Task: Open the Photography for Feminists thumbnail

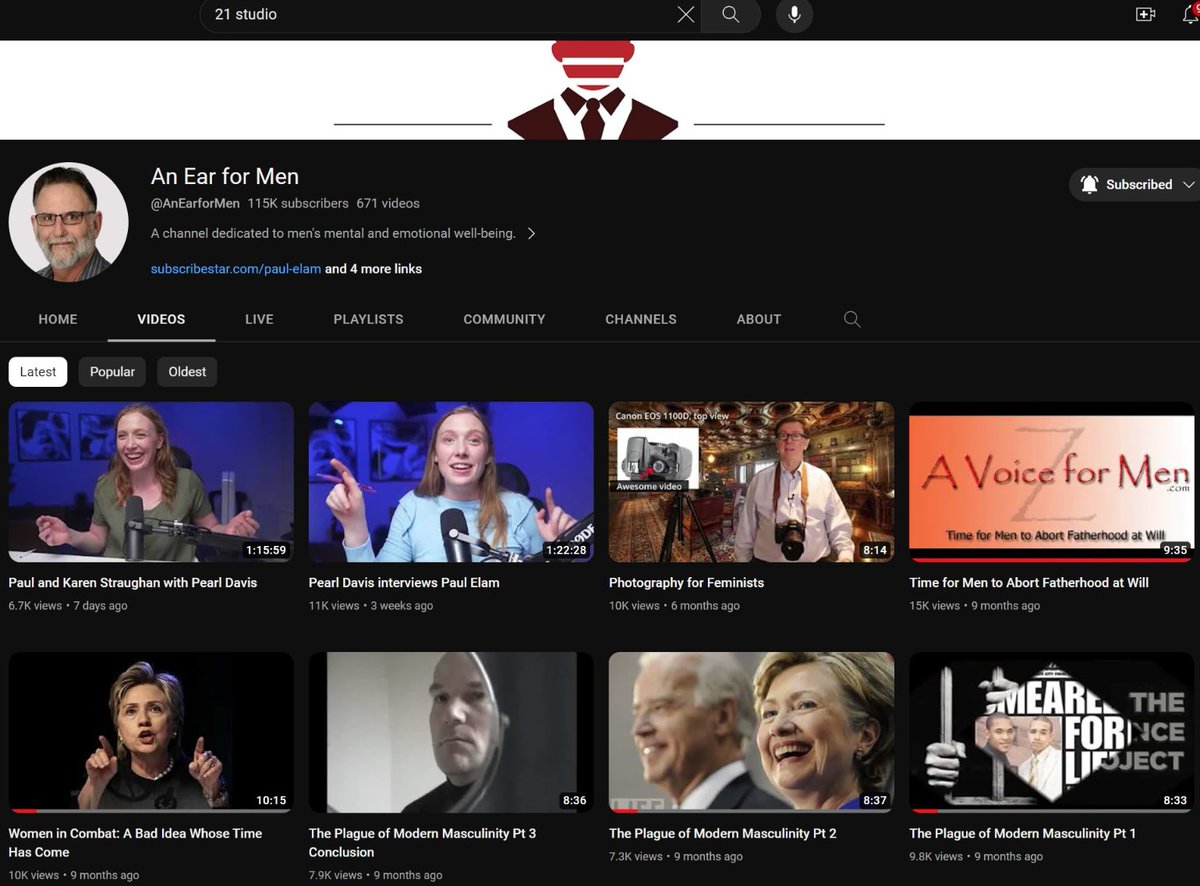Action: click(751, 482)
